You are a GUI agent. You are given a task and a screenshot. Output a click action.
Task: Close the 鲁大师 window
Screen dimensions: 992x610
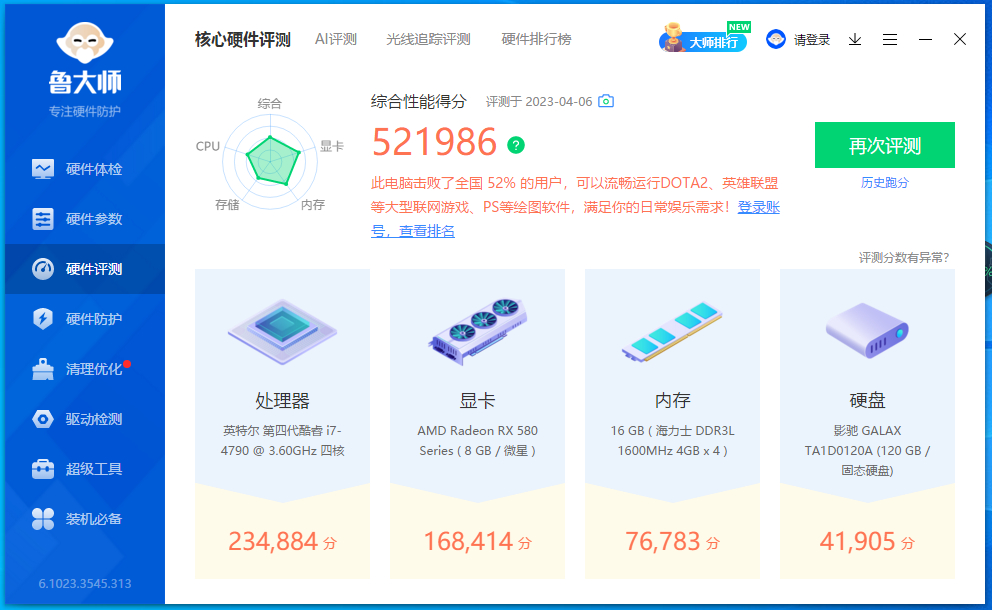pyautogui.click(x=960, y=39)
